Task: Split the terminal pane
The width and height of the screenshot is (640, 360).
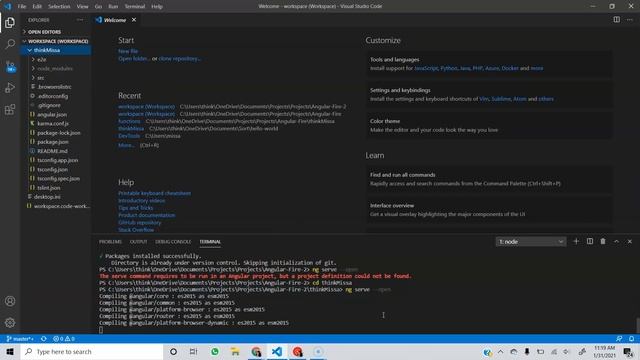Action: click(590, 242)
